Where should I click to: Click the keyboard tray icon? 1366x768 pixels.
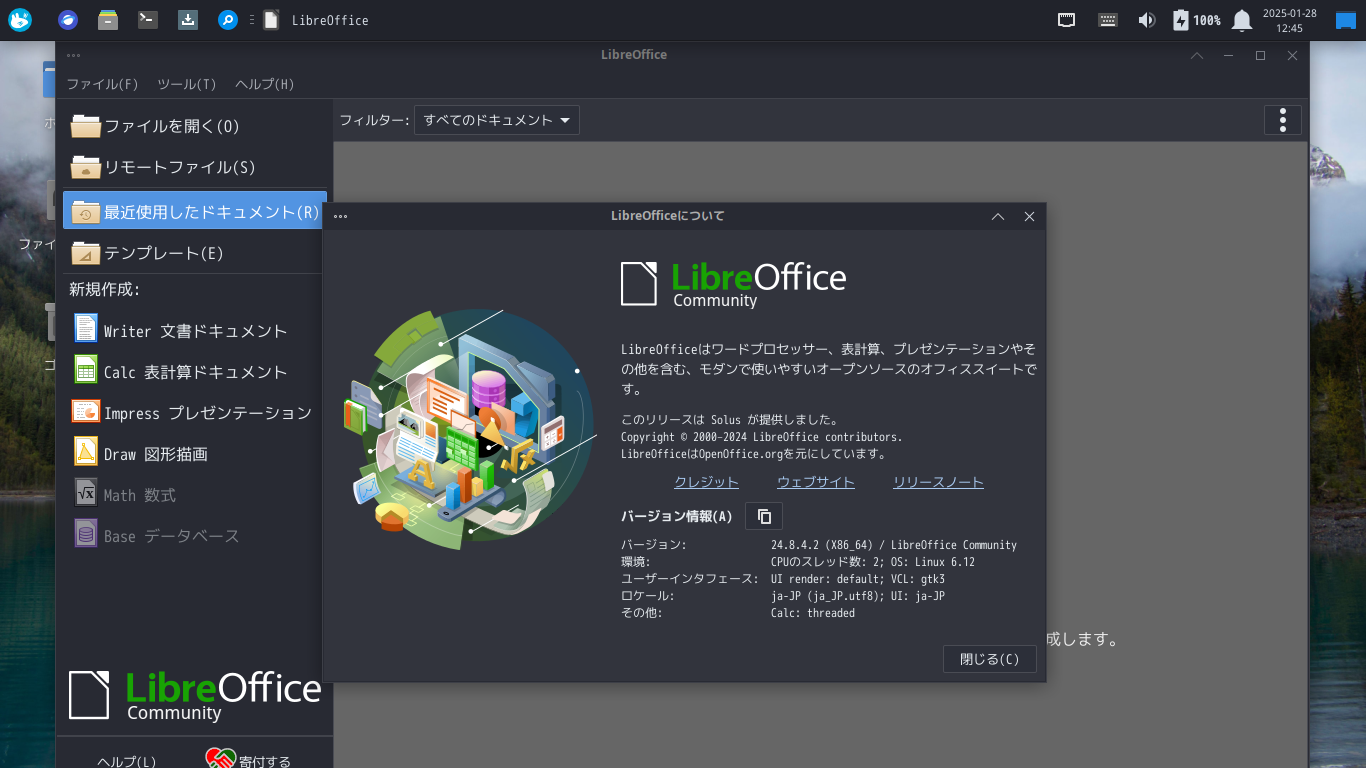pyautogui.click(x=1107, y=20)
